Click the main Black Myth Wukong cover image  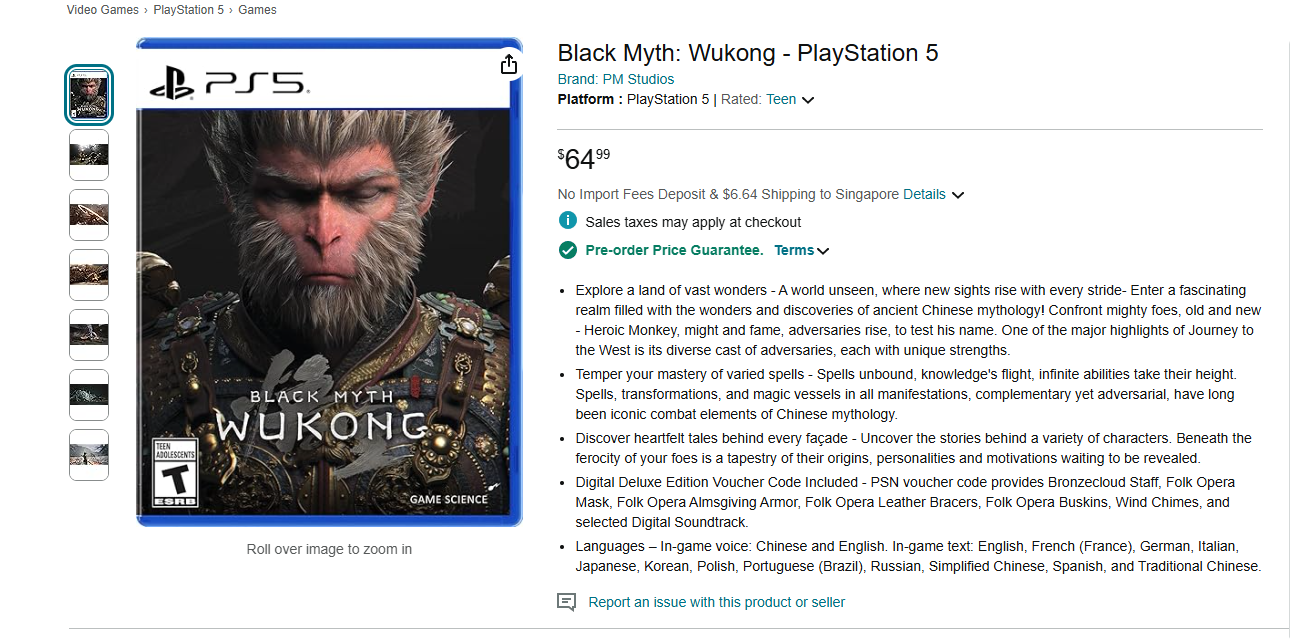tap(329, 282)
